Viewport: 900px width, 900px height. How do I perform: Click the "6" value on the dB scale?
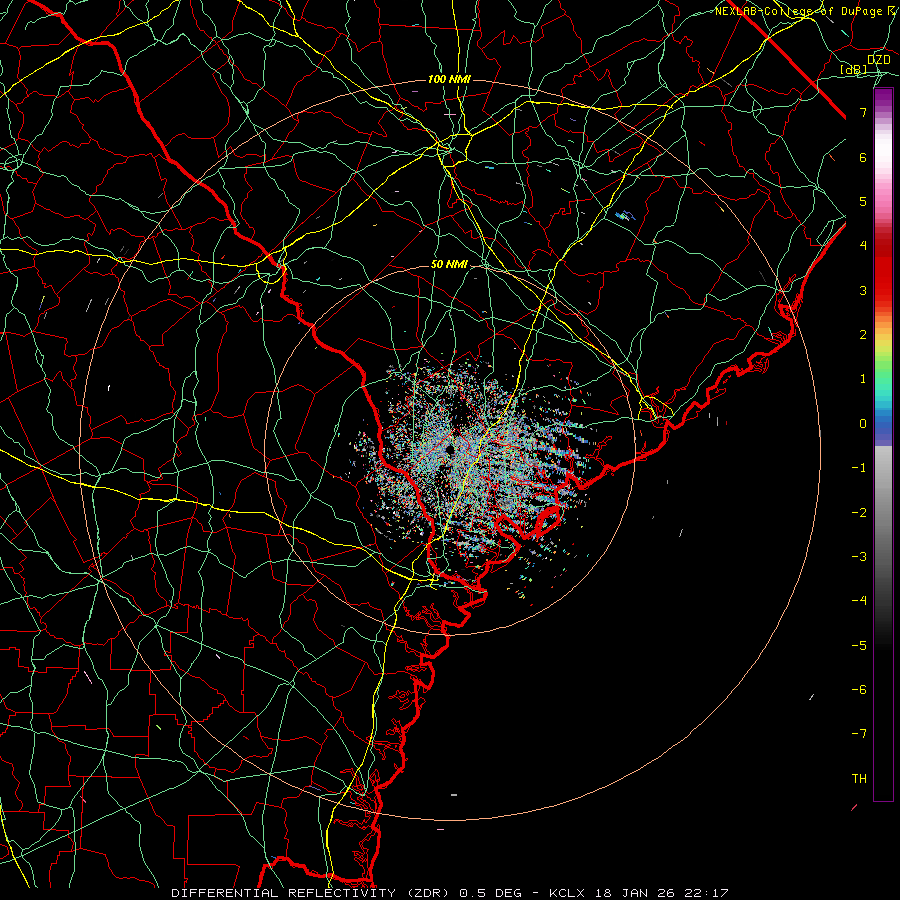(863, 157)
